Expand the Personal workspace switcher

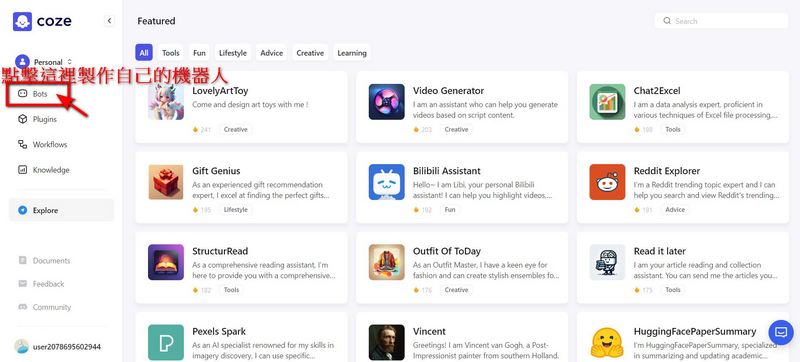point(44,62)
